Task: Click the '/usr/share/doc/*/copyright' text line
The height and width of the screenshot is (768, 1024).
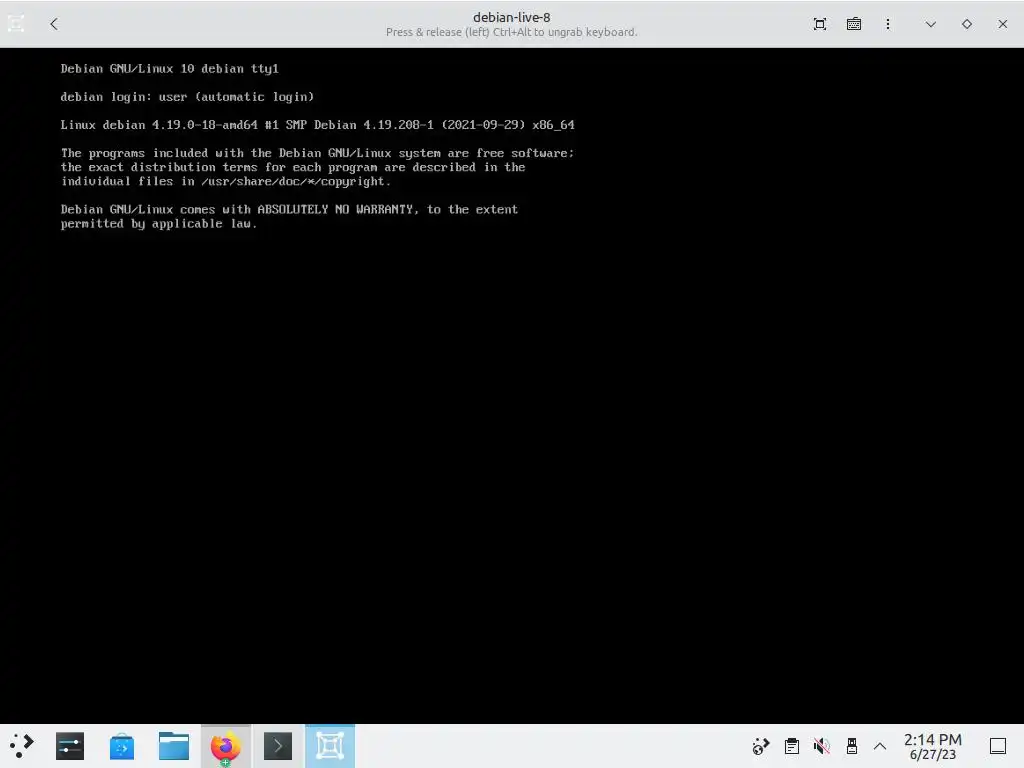Action: pyautogui.click(x=226, y=182)
